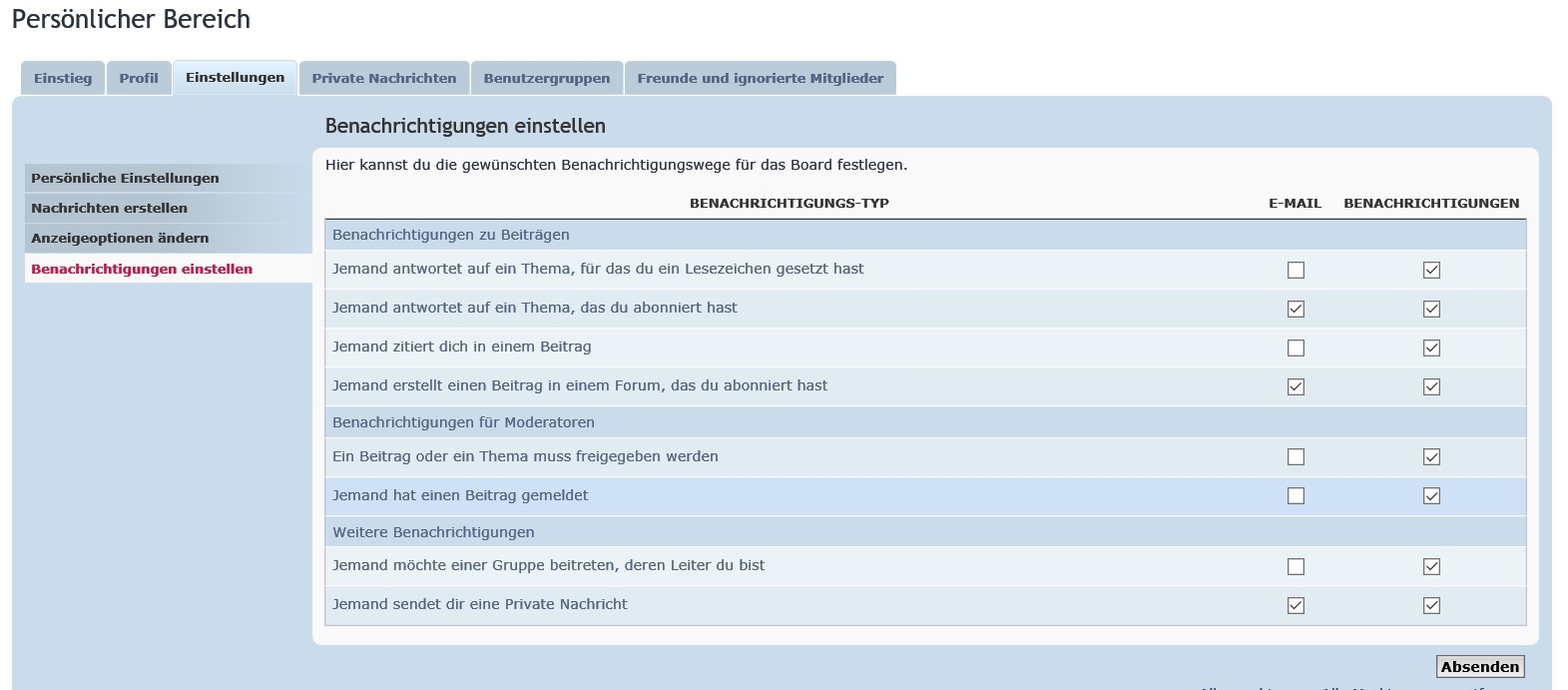
Task: Uncheck notification for reported posts
Action: click(x=1431, y=495)
